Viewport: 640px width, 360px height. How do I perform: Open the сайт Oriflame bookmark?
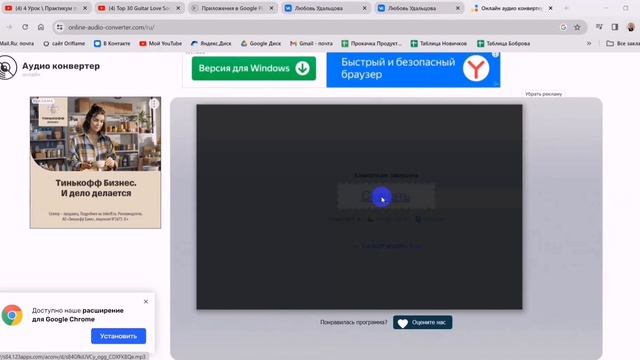pos(64,43)
